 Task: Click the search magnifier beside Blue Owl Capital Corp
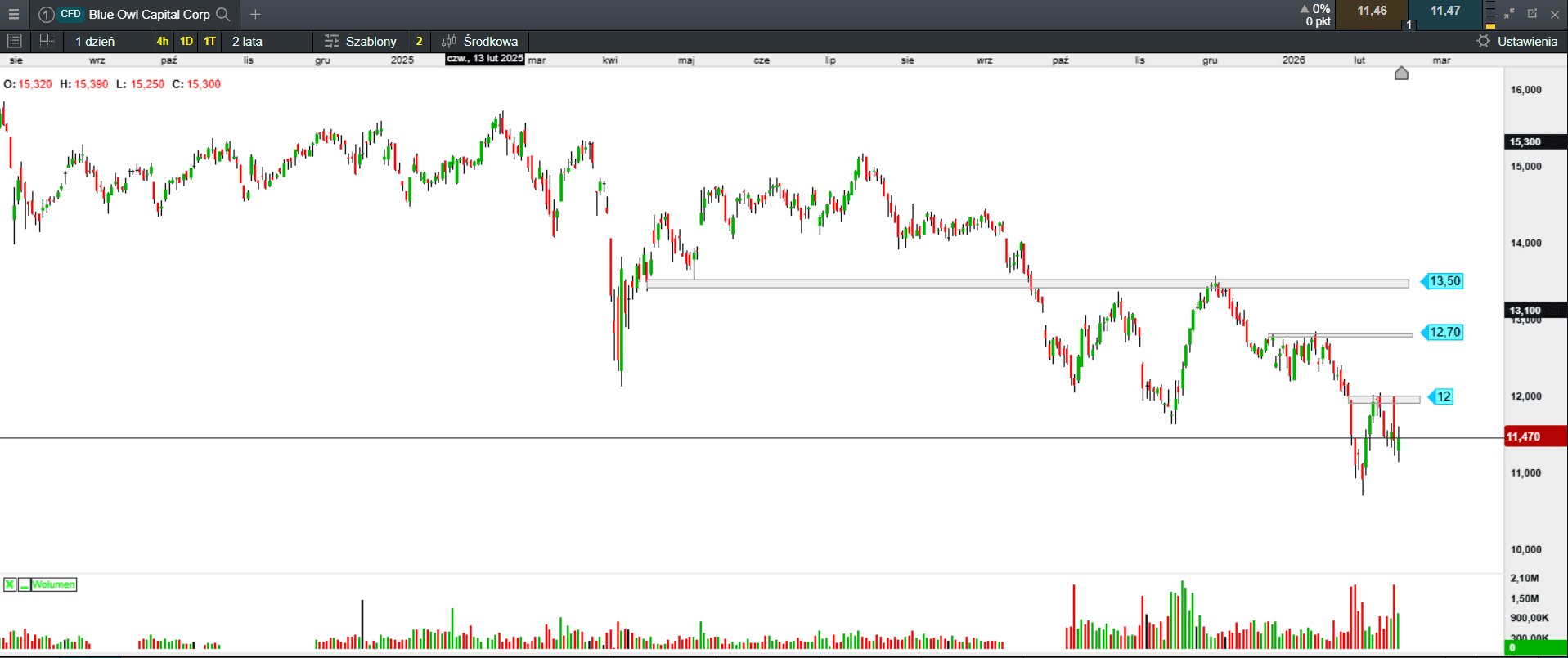tap(222, 15)
